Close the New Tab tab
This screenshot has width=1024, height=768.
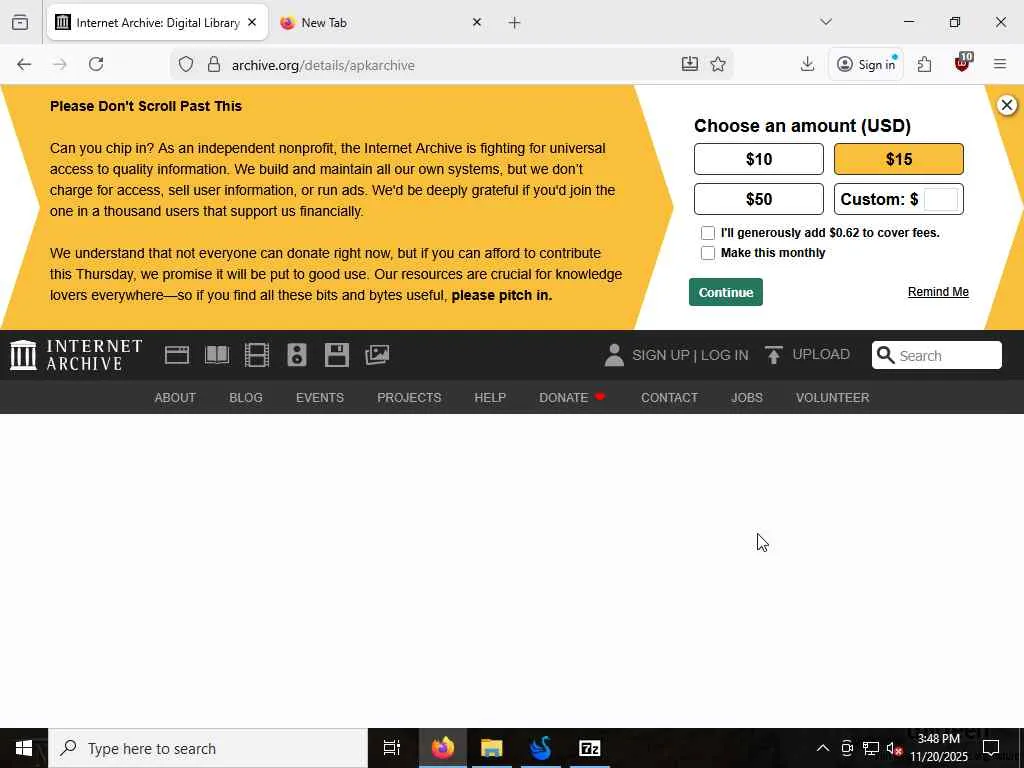(477, 23)
